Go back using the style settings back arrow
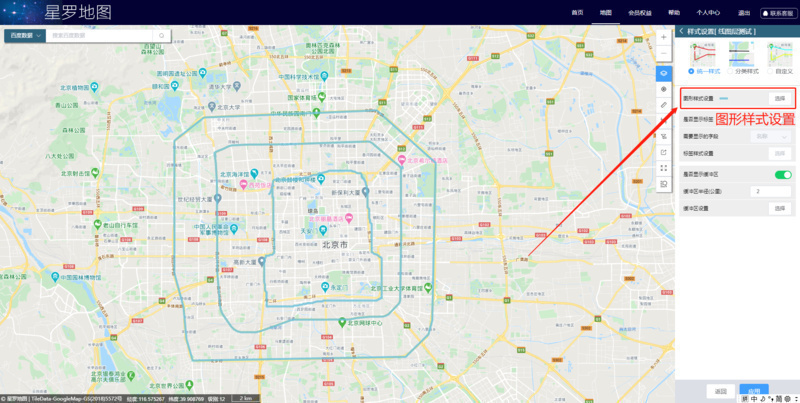Viewport: 800px width, 403px height. point(682,31)
